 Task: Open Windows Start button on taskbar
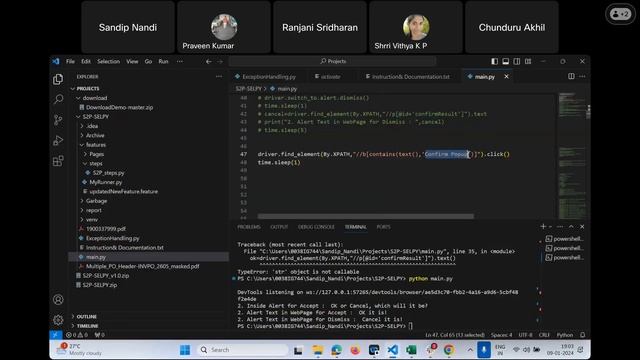[185, 350]
